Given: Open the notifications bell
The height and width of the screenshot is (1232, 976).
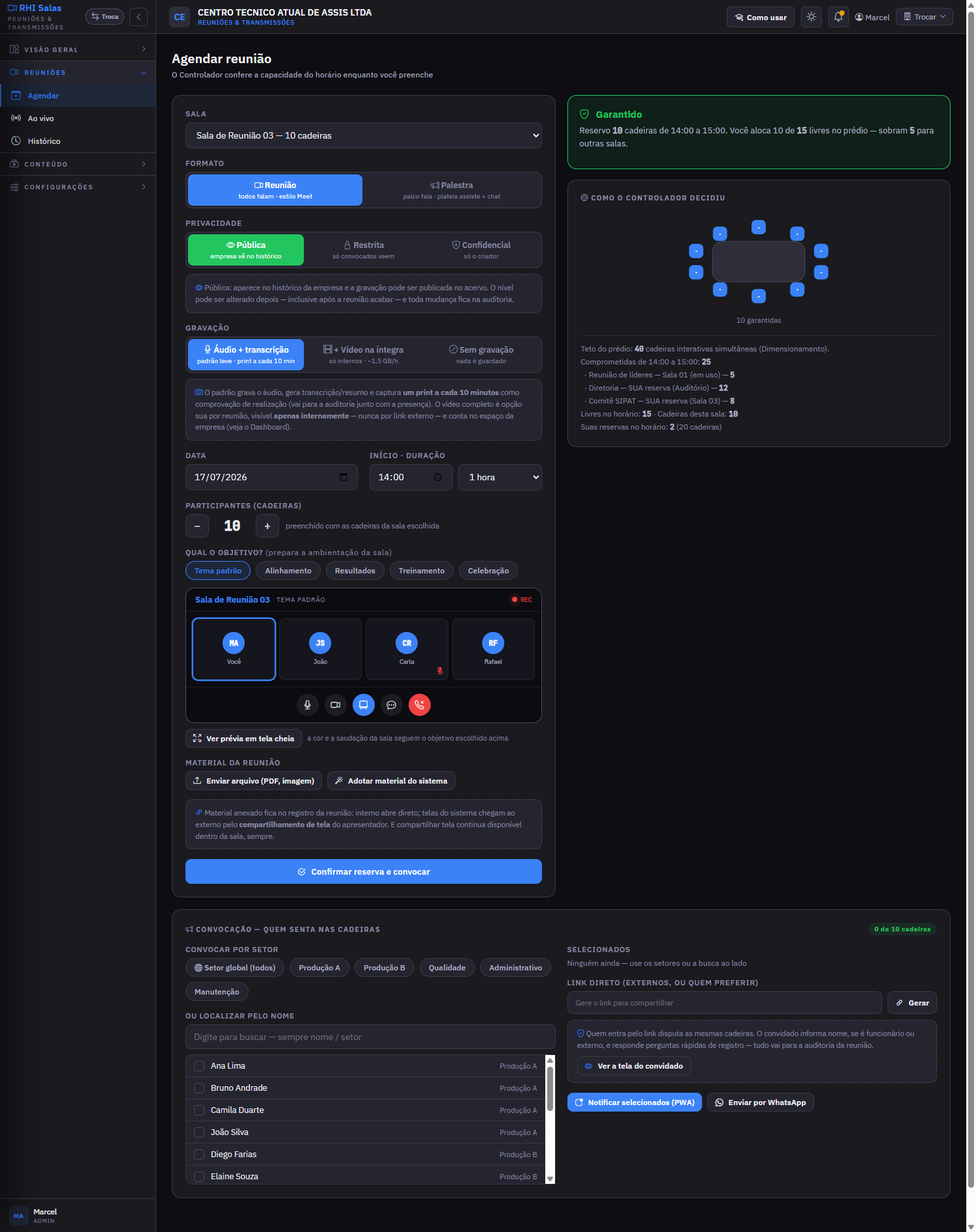Looking at the screenshot, I should tap(838, 17).
